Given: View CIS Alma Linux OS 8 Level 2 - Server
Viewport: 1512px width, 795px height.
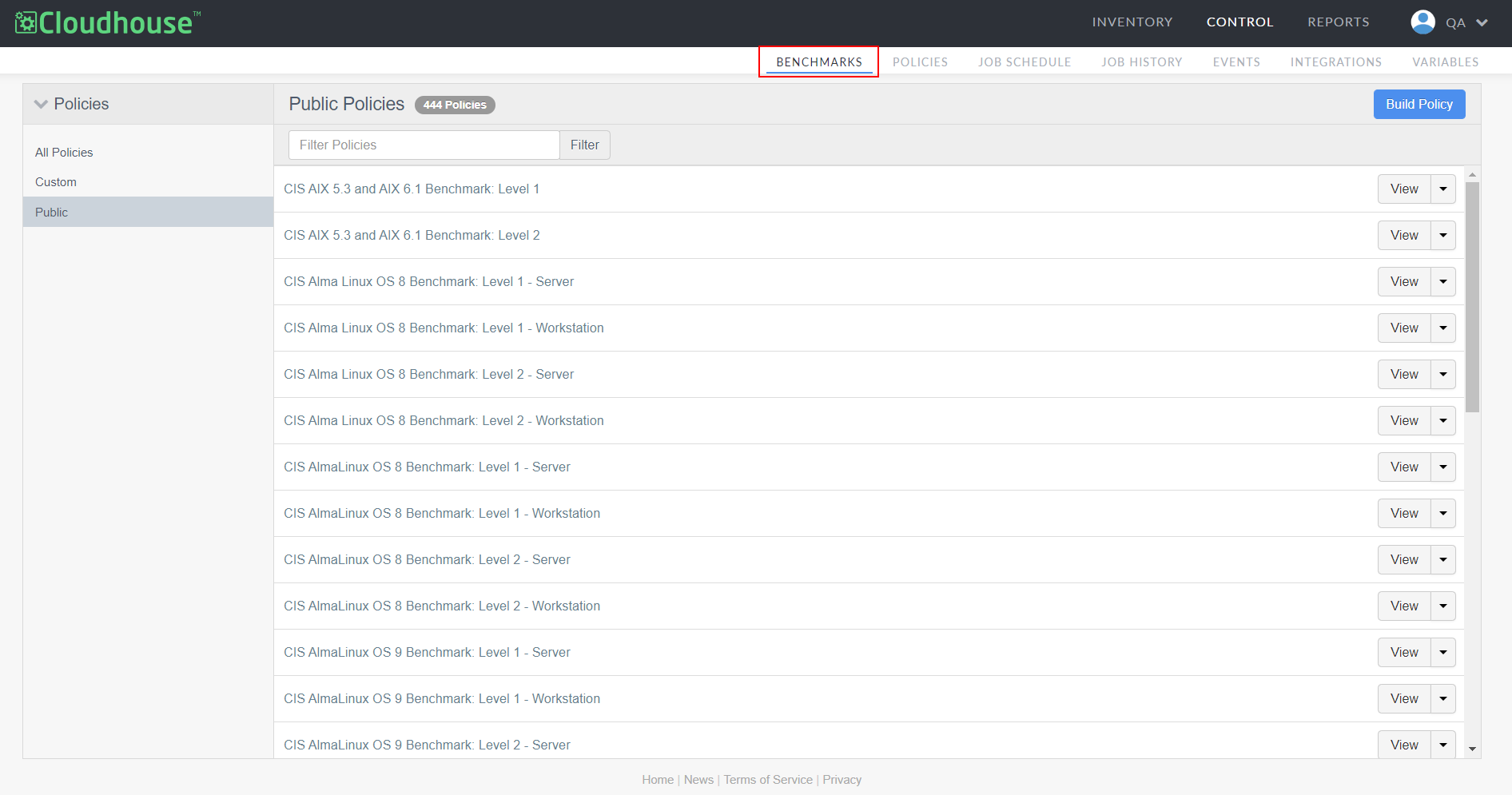Looking at the screenshot, I should pyautogui.click(x=1404, y=375).
